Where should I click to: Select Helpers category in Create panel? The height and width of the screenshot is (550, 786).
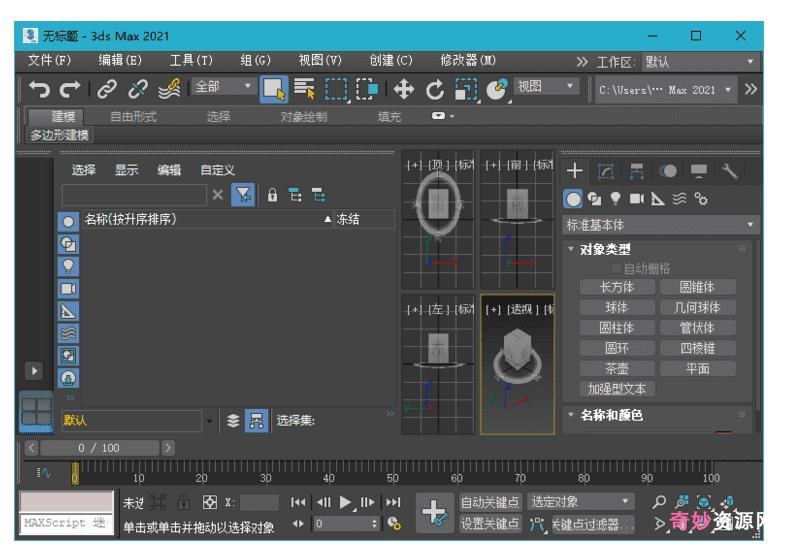[x=658, y=199]
